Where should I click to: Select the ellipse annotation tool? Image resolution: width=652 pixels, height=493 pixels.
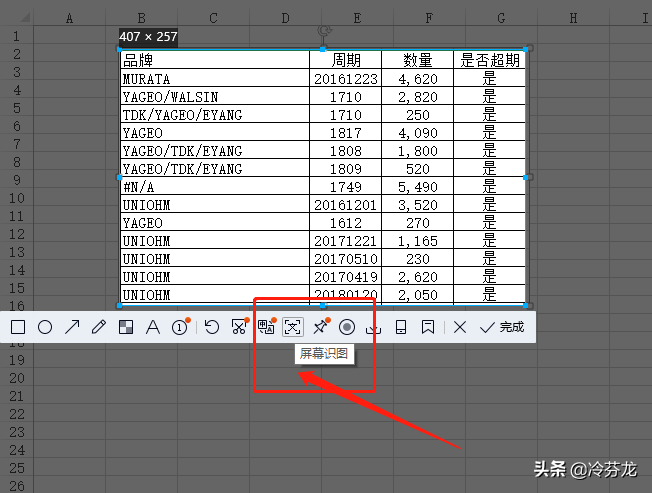point(45,328)
